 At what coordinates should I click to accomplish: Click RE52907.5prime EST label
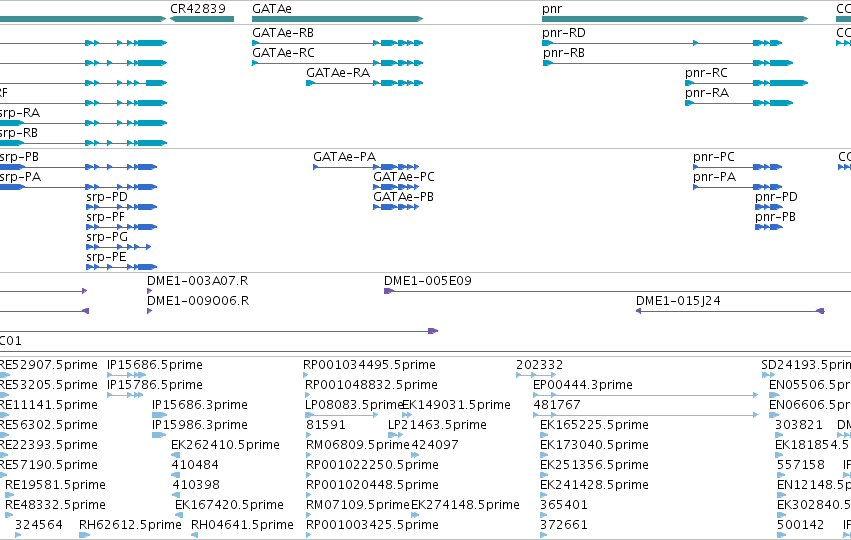pyautogui.click(x=48, y=365)
